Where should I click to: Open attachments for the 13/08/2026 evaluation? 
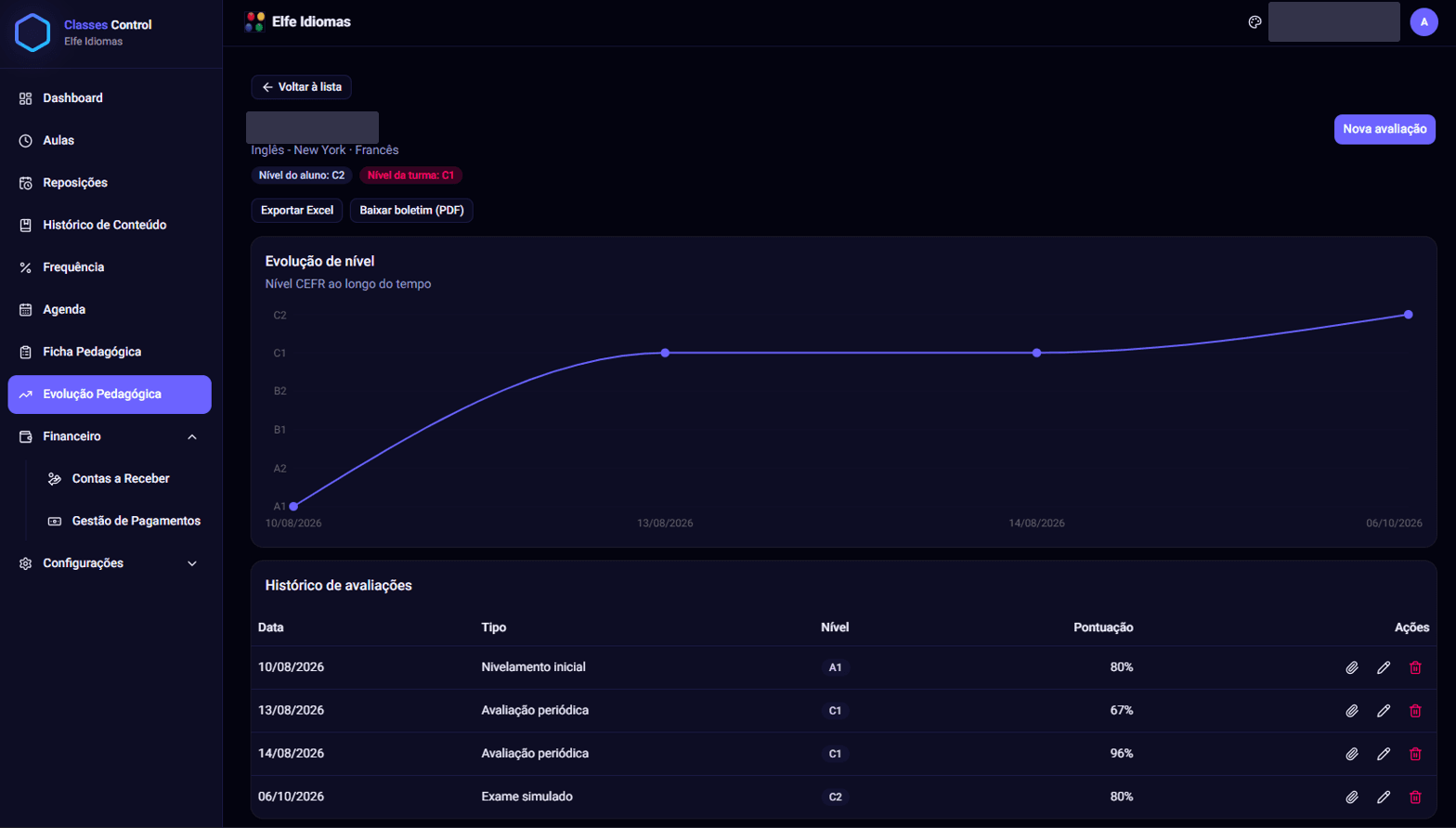1352,711
